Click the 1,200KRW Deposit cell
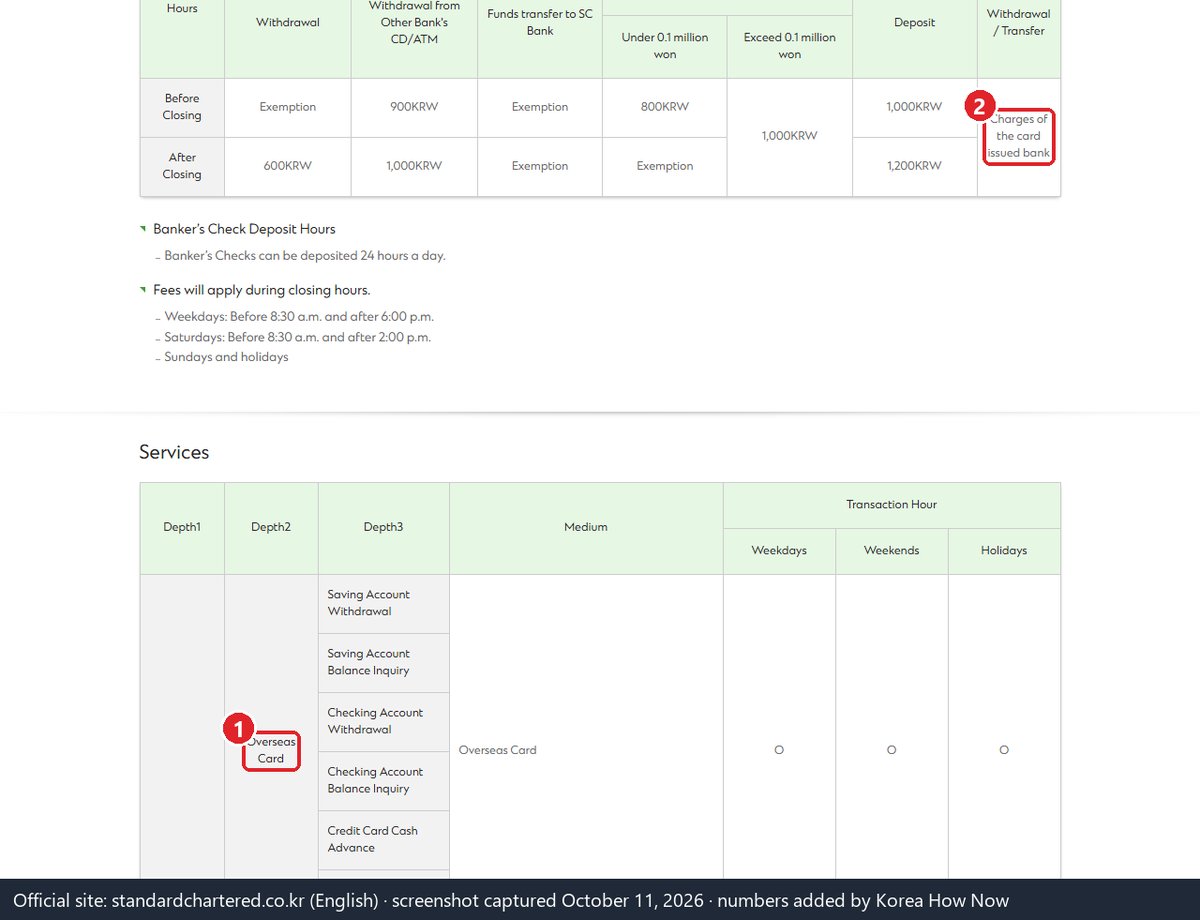Image resolution: width=1200 pixels, height=920 pixels. (915, 166)
